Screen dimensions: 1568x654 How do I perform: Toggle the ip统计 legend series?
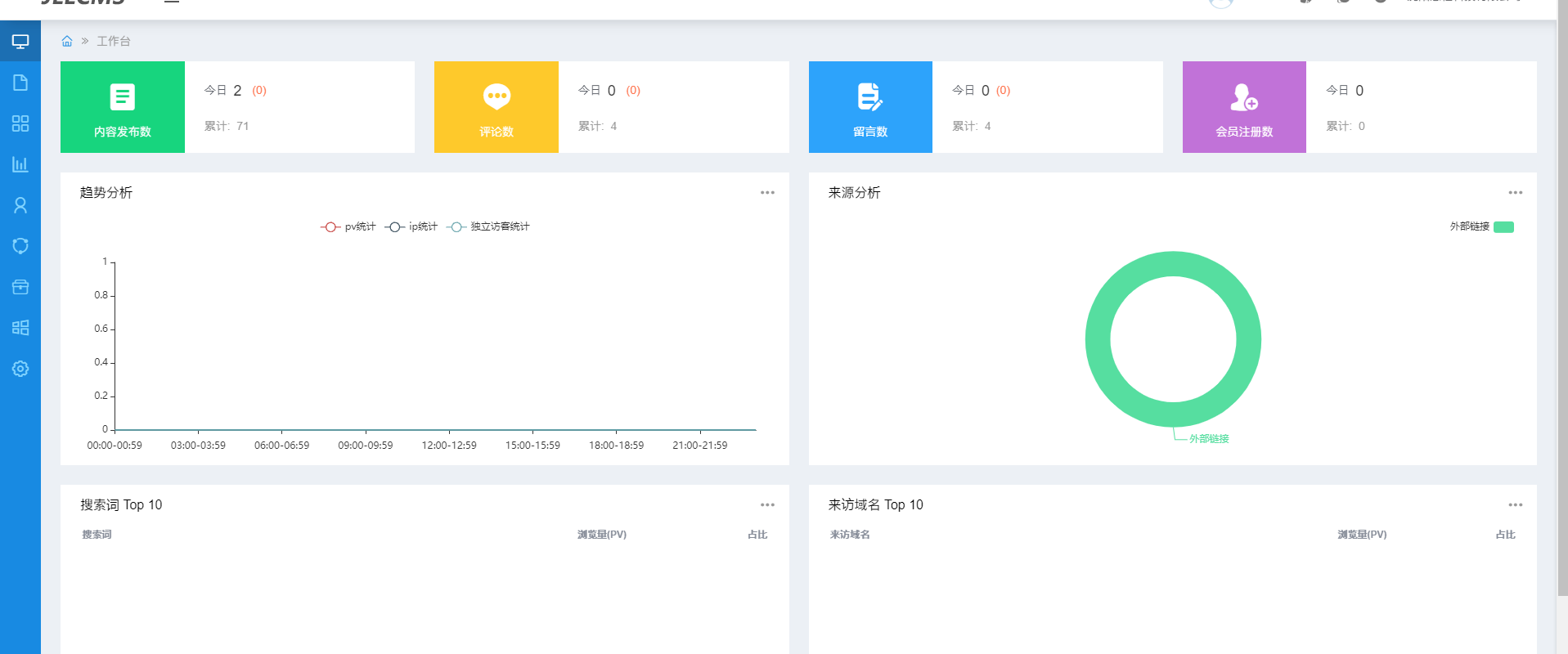[411, 226]
